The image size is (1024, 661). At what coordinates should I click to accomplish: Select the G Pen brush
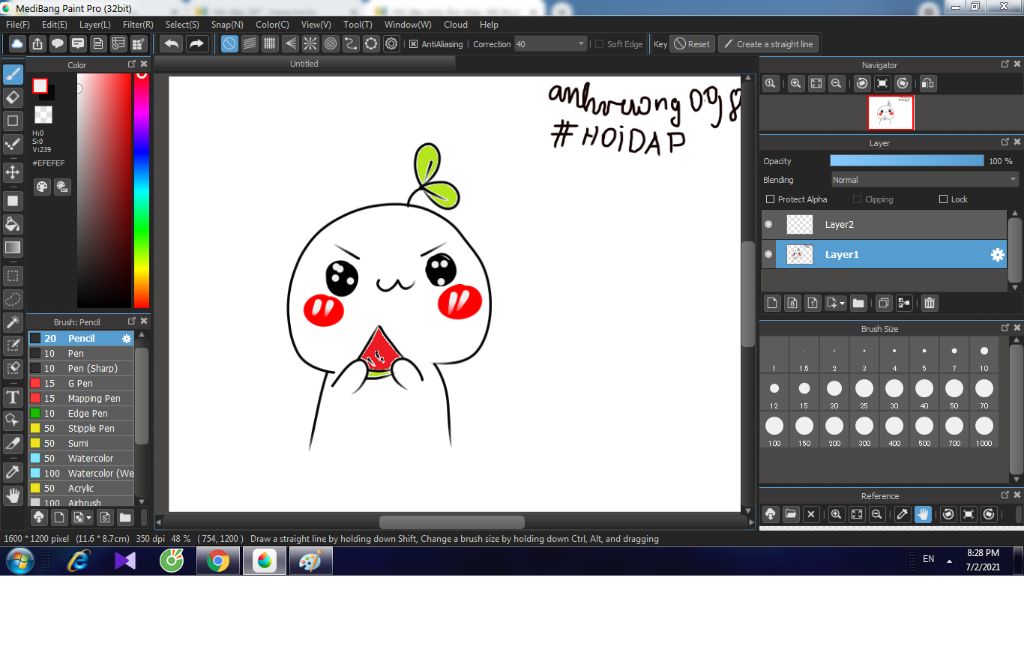click(81, 383)
